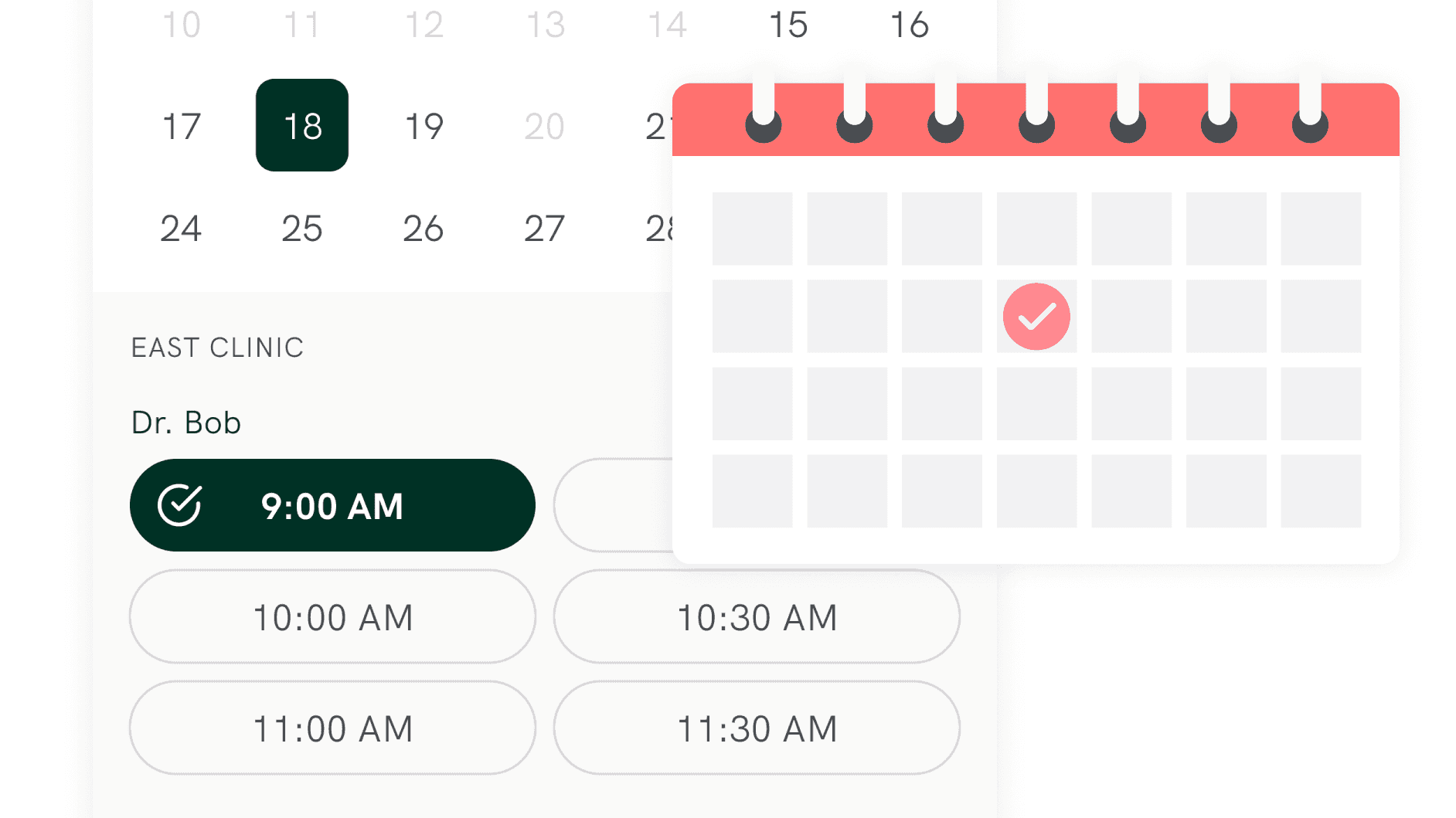The width and height of the screenshot is (1456, 818).
Task: Click the EAST CLINIC location heading
Action: coord(217,348)
